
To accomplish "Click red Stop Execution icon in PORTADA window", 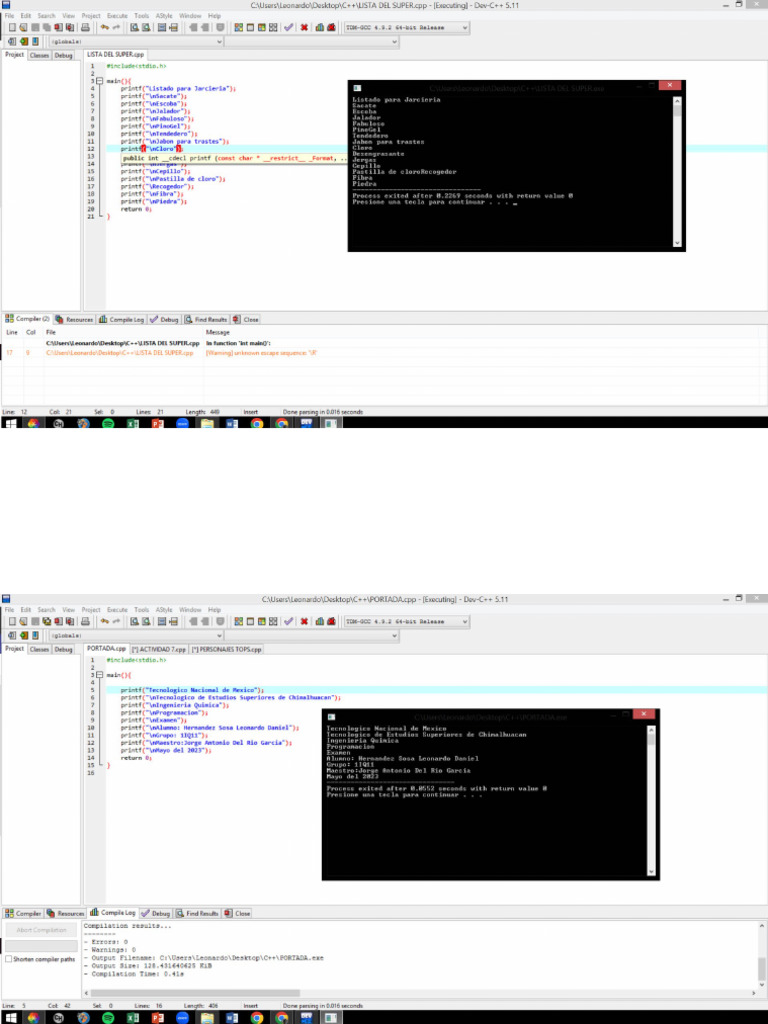I will (x=304, y=621).
